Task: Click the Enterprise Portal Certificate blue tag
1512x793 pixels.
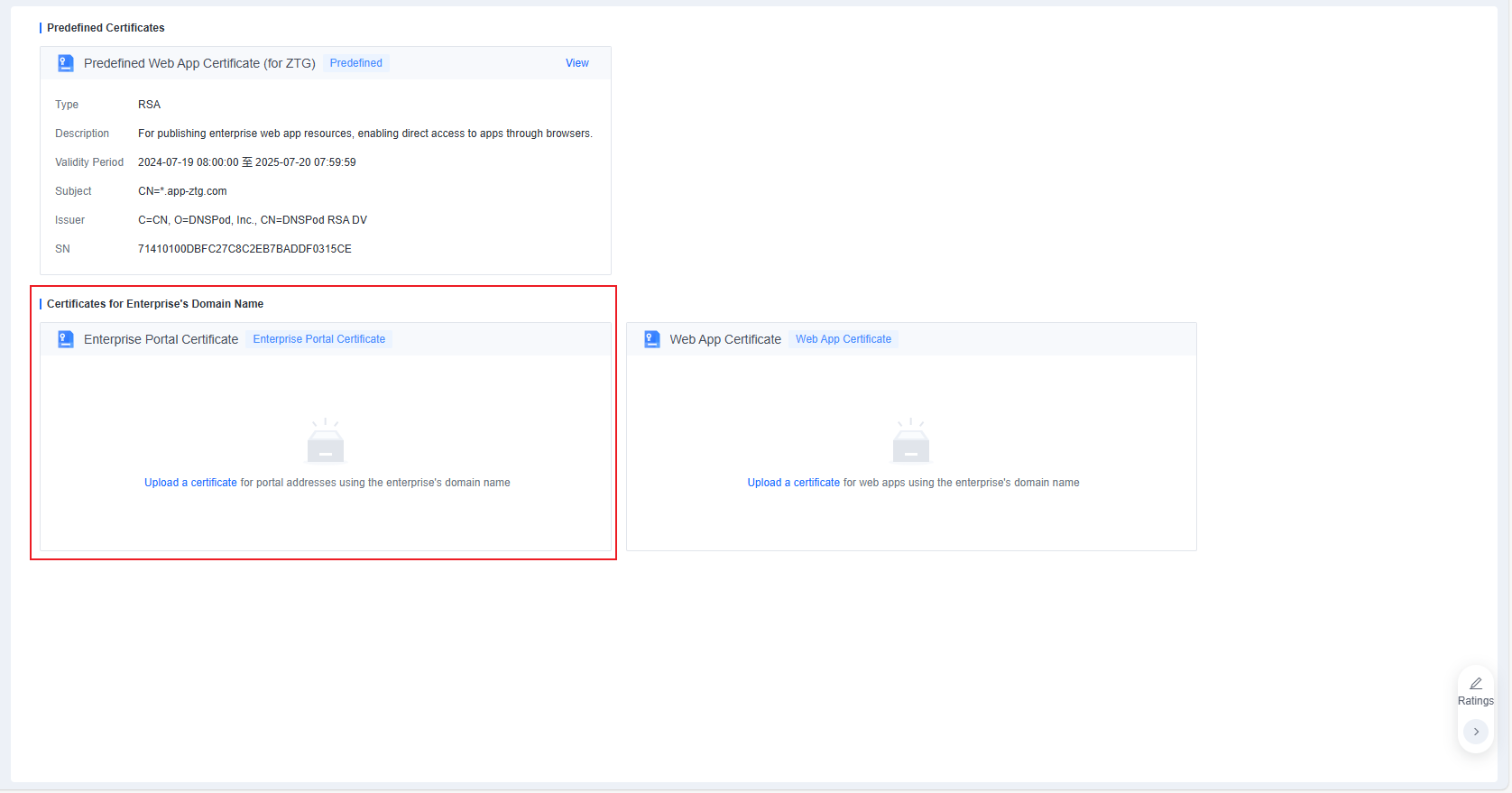Action: click(319, 339)
